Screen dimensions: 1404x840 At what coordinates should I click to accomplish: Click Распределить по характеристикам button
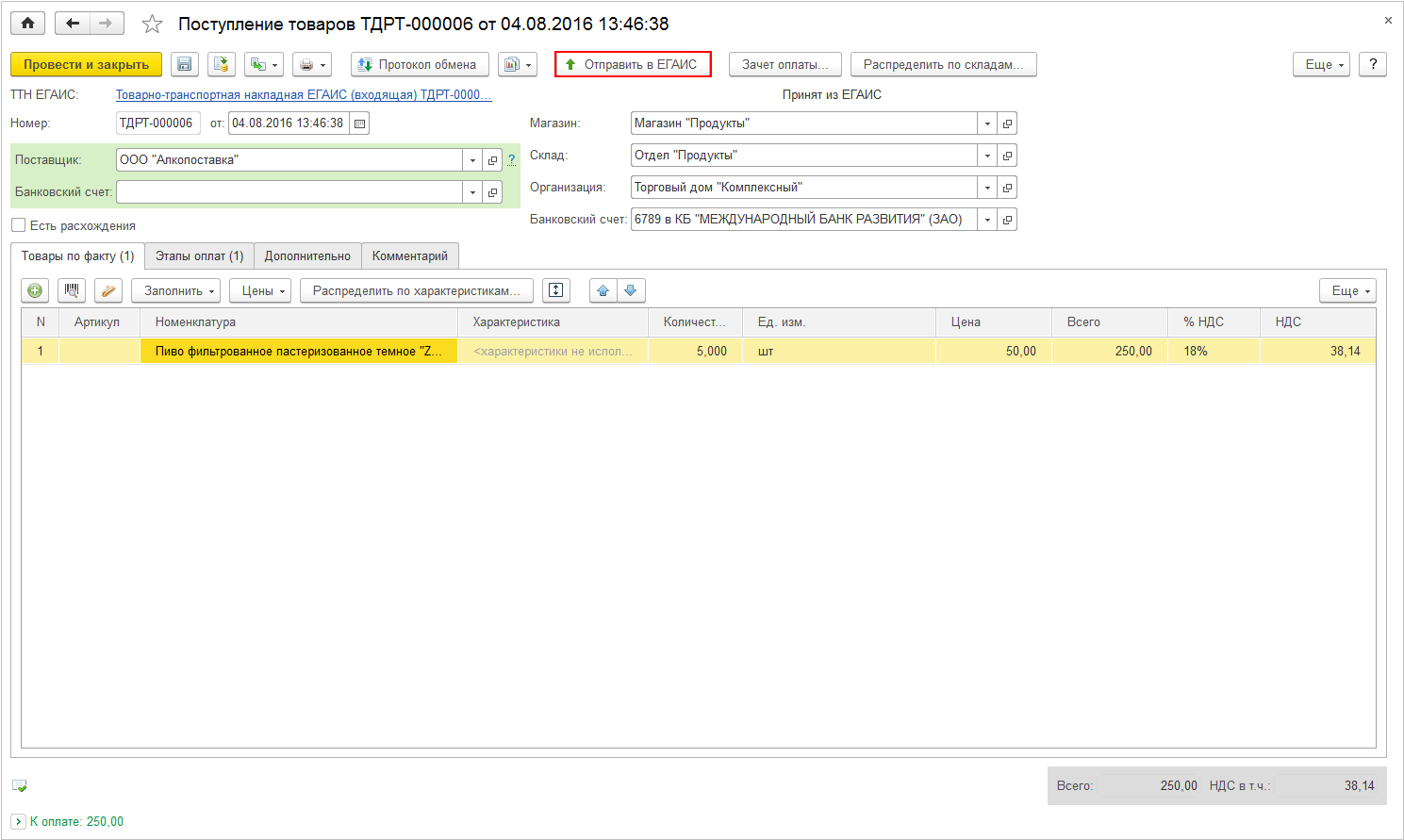point(417,290)
